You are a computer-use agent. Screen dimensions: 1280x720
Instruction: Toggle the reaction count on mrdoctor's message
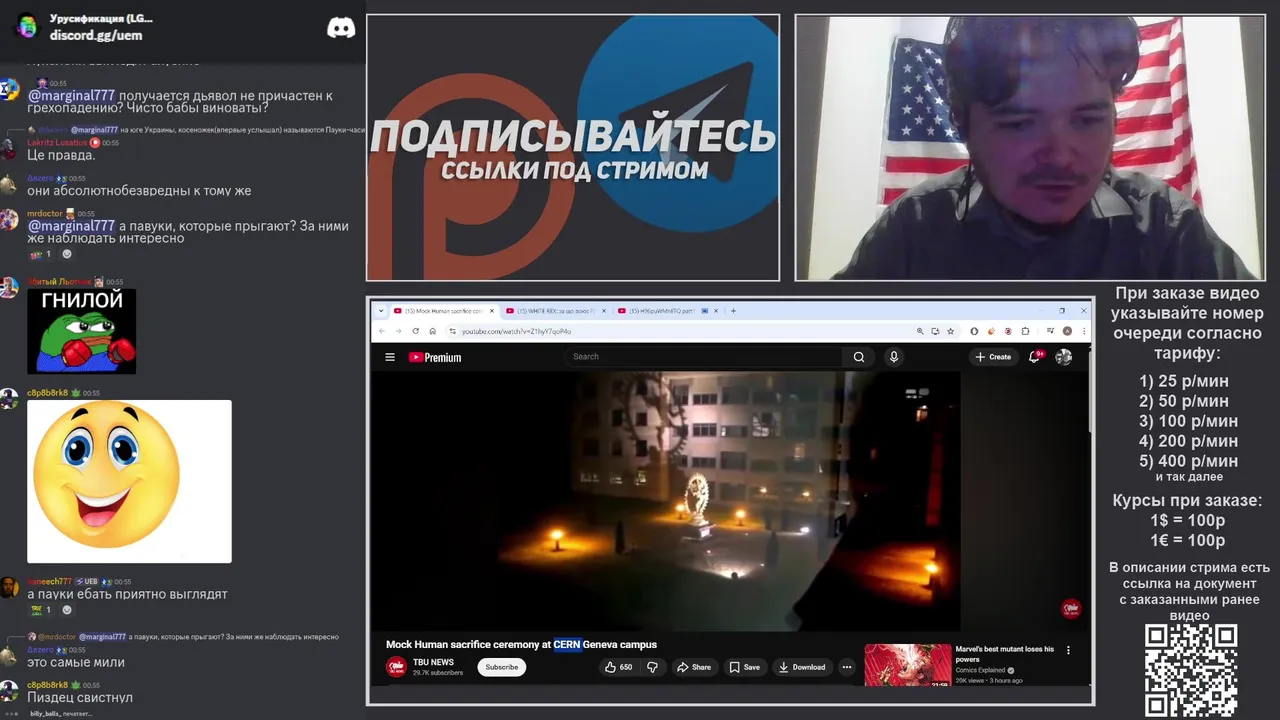tap(41, 254)
